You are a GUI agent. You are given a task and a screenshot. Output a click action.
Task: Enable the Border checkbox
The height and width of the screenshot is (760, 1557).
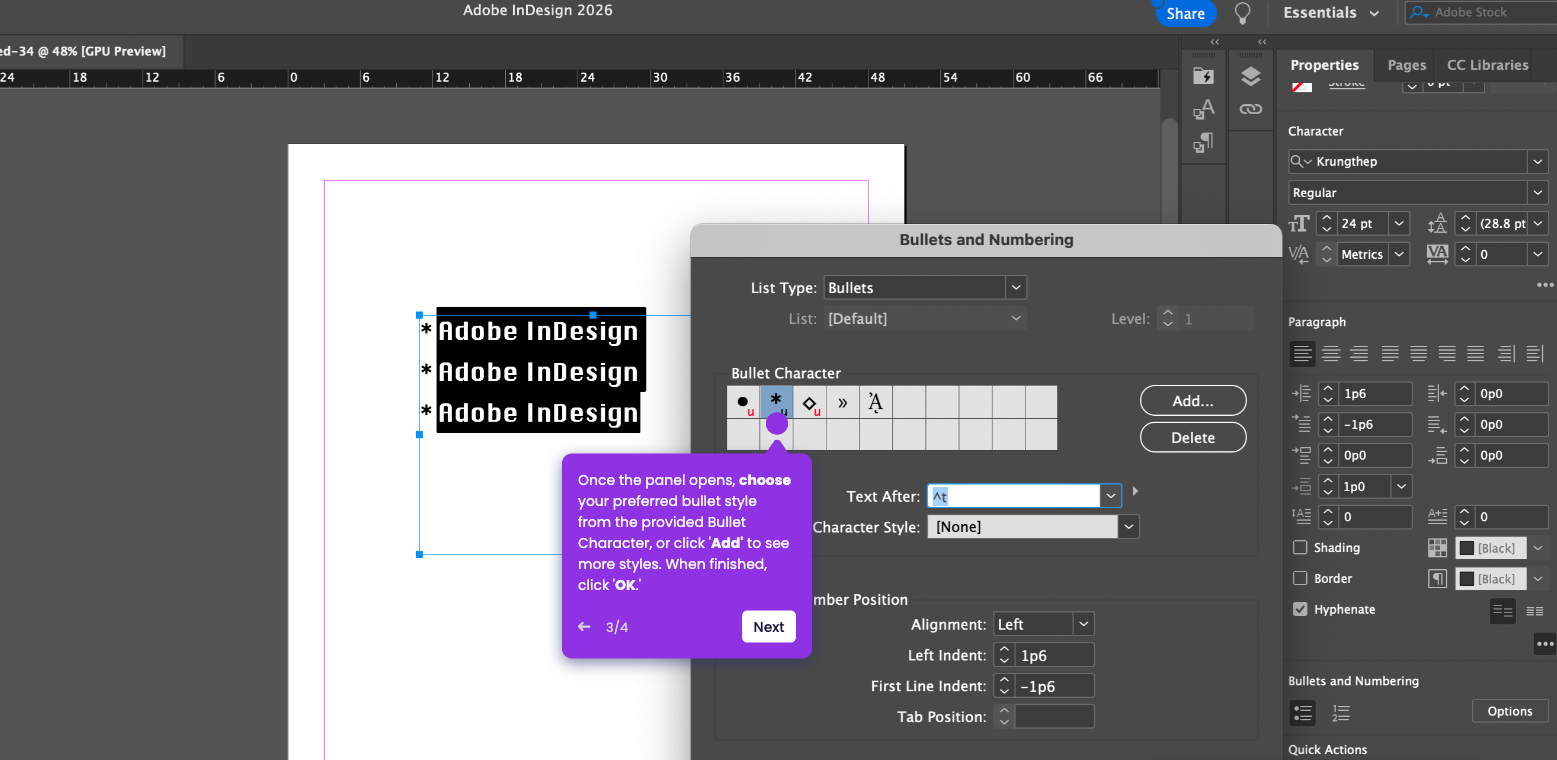click(x=1300, y=578)
